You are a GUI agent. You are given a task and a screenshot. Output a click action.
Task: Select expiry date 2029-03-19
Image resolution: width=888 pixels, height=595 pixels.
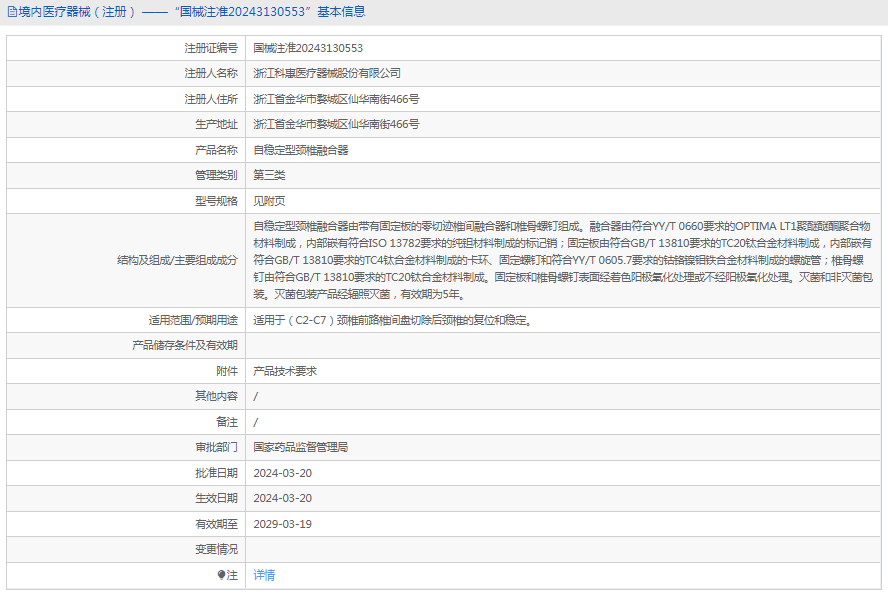tap(283, 524)
